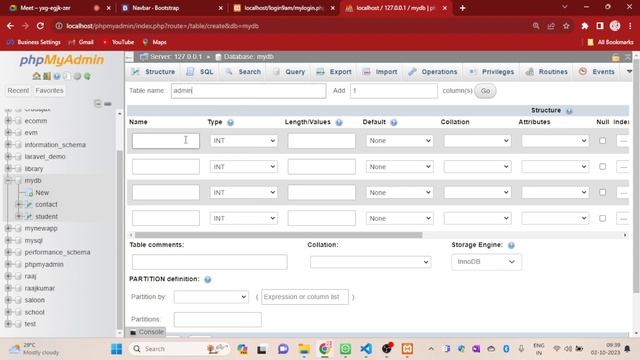Open Type dropdown in first row
The height and width of the screenshot is (360, 640).
pyautogui.click(x=244, y=141)
